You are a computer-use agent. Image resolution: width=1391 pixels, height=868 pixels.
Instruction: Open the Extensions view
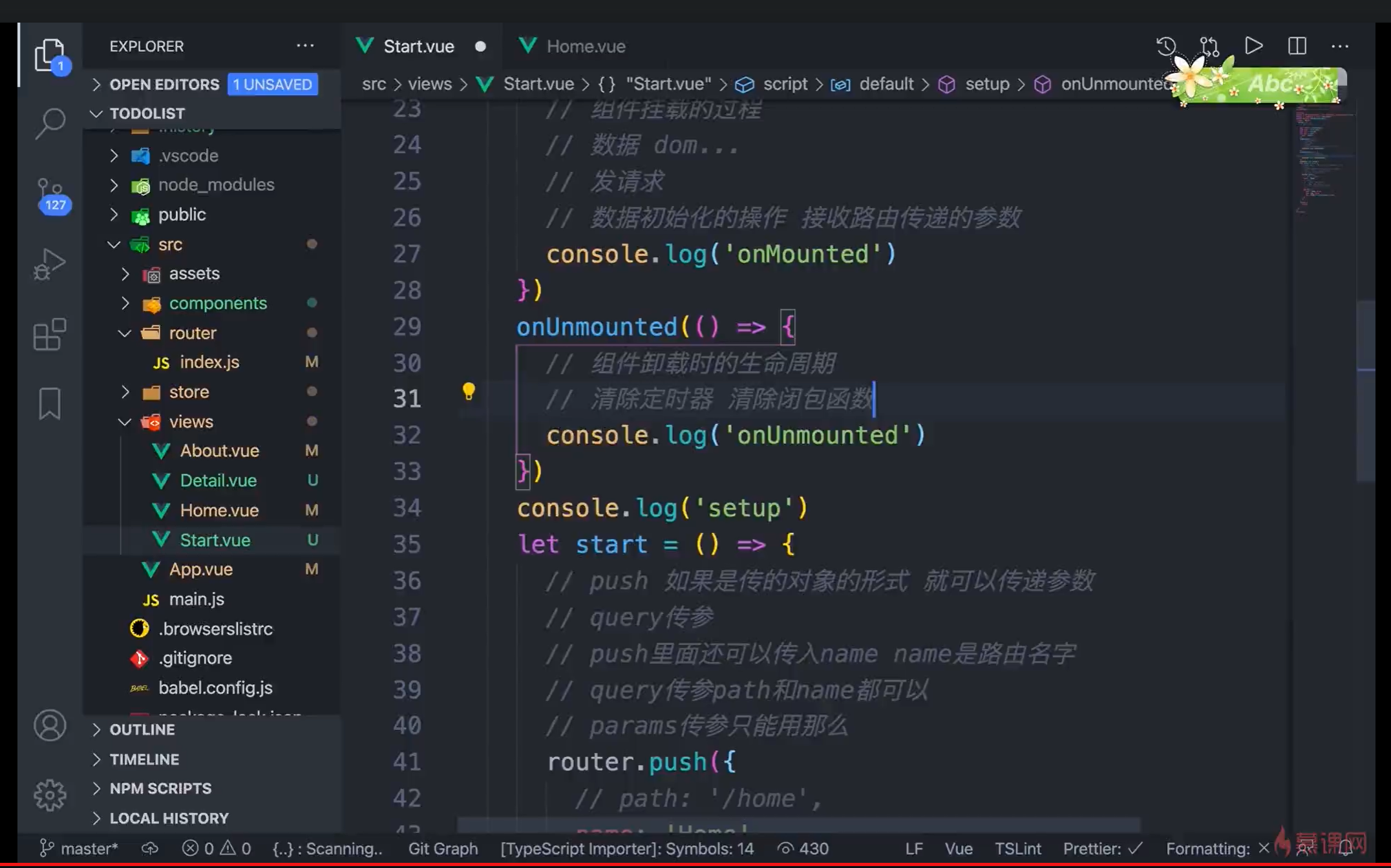coord(50,334)
